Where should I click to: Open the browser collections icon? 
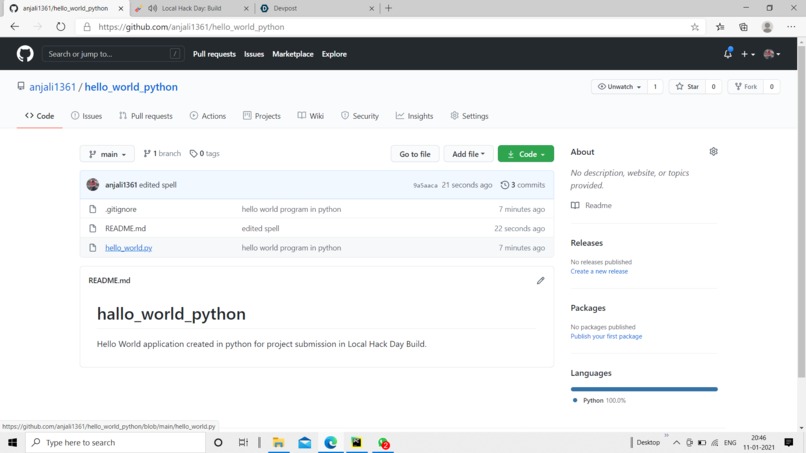click(x=743, y=27)
